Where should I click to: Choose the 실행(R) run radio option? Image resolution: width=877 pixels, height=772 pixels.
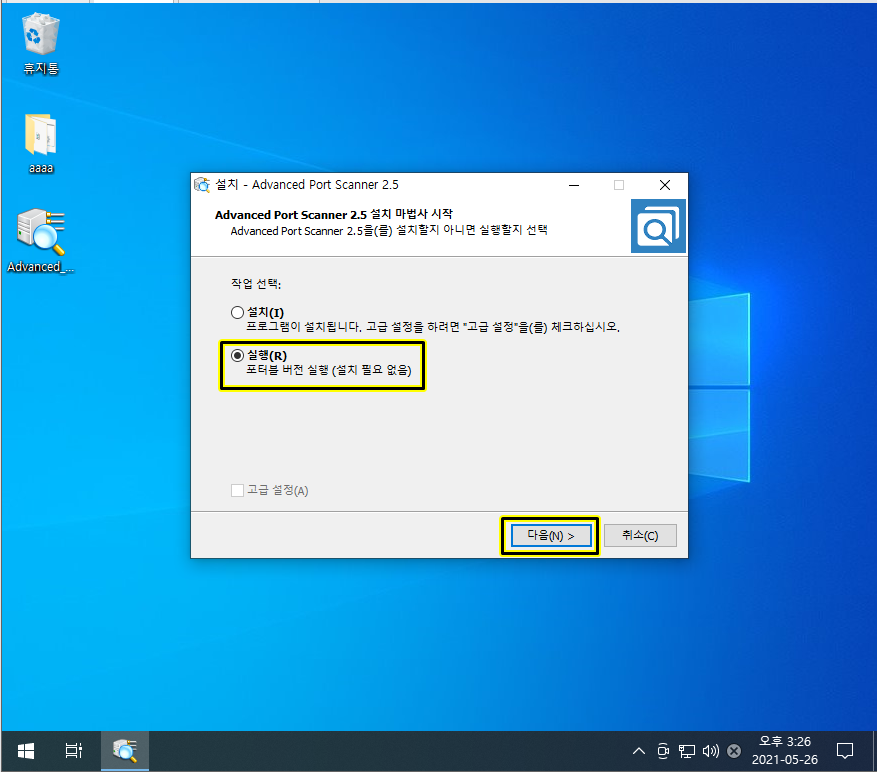pyautogui.click(x=237, y=355)
